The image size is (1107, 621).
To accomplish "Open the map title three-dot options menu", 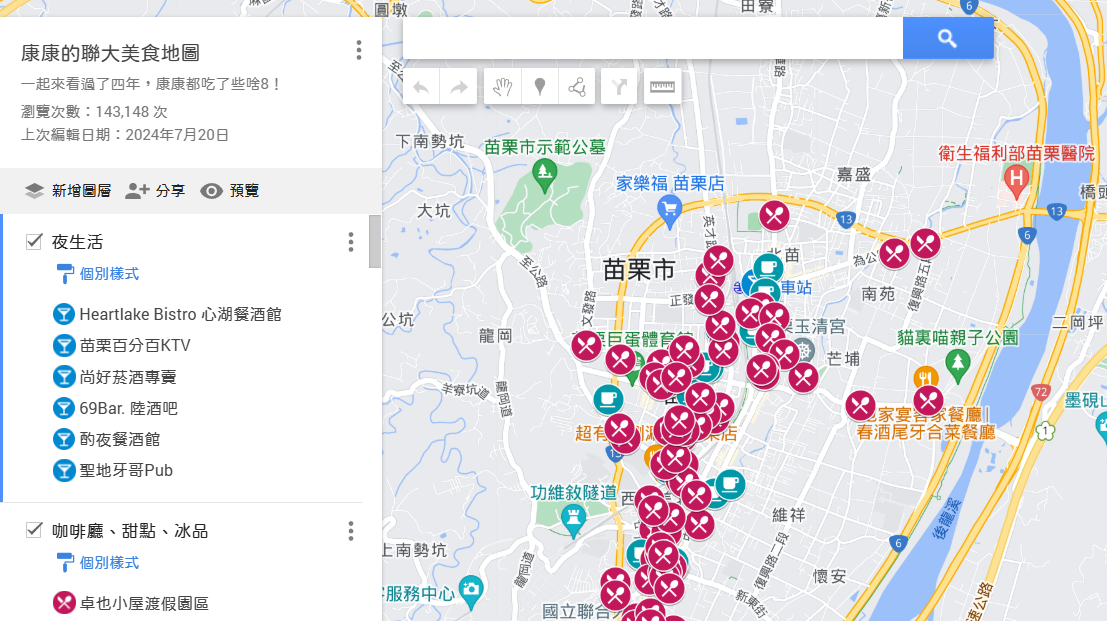I will 358,50.
